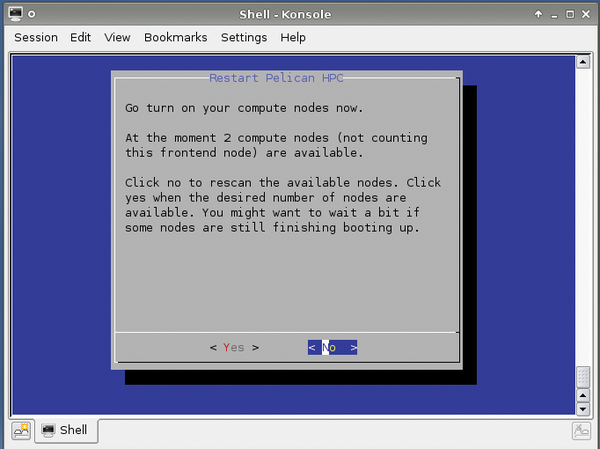Image resolution: width=600 pixels, height=449 pixels.
Task: Maximize the Konsole window
Action: [570, 15]
